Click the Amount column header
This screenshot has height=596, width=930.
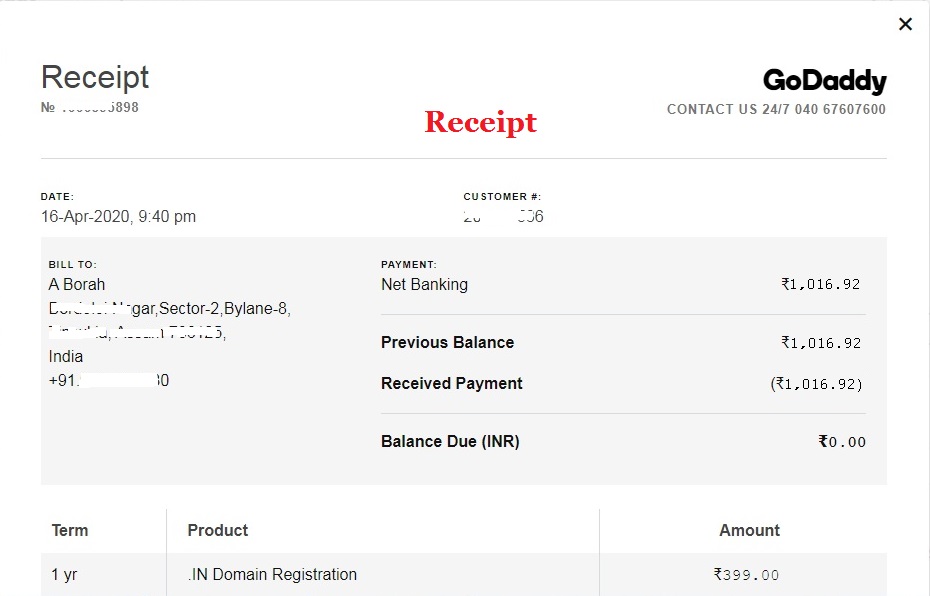(x=749, y=530)
